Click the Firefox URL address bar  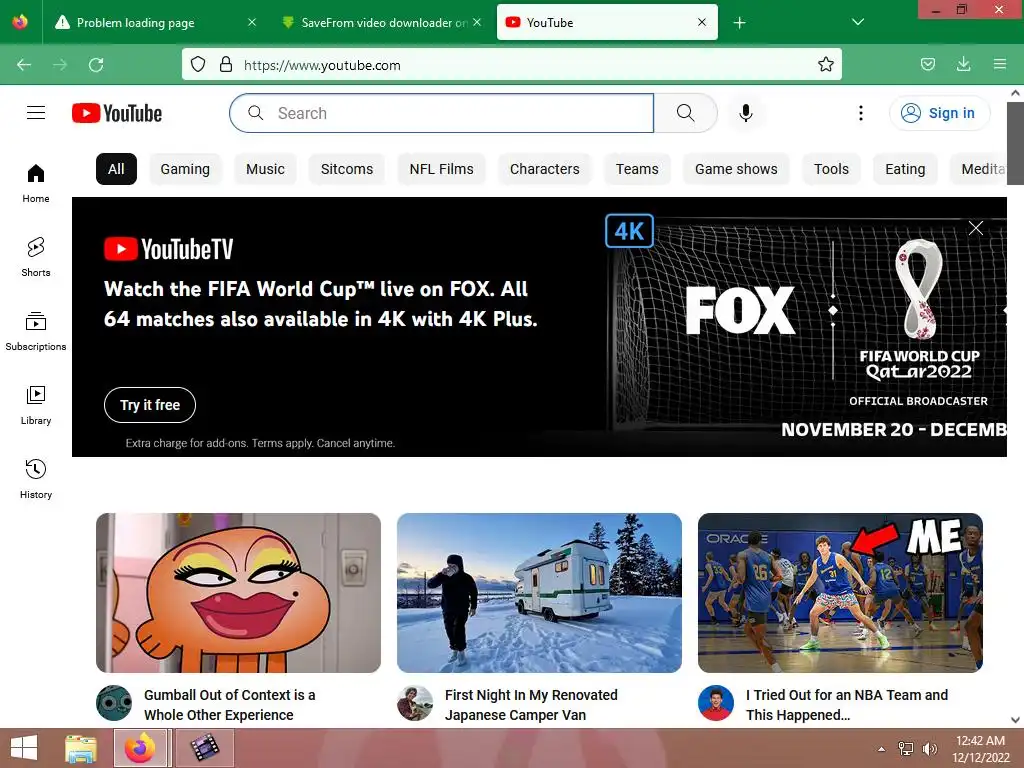pos(511,65)
